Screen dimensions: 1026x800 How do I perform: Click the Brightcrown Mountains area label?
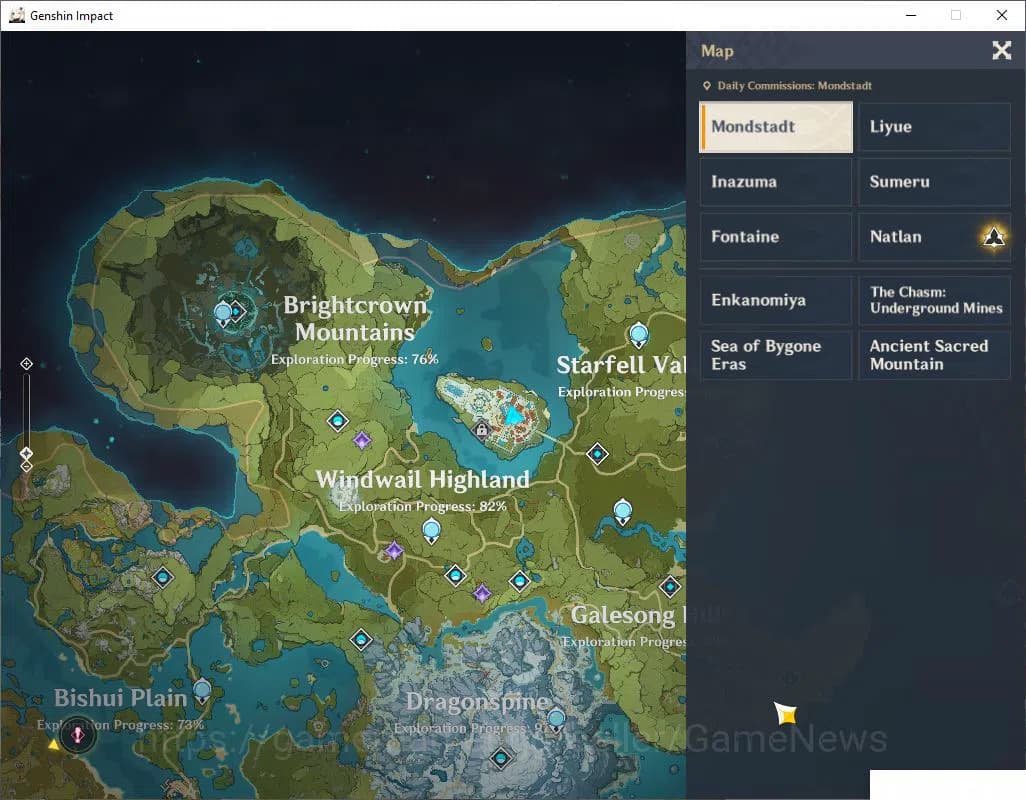coord(355,319)
